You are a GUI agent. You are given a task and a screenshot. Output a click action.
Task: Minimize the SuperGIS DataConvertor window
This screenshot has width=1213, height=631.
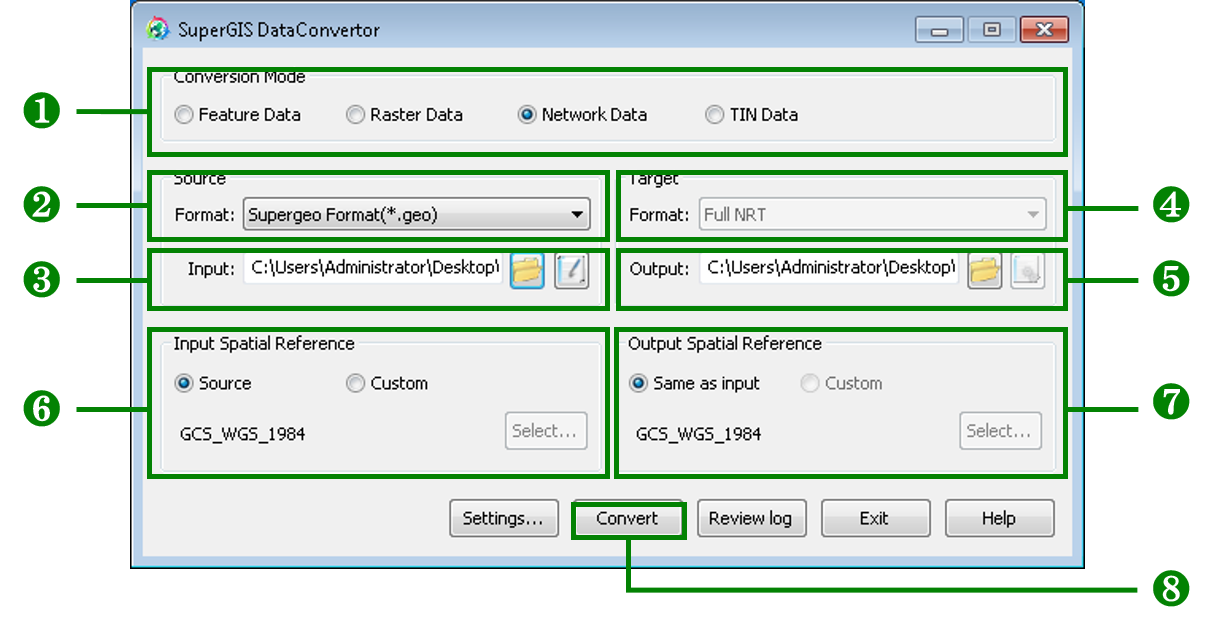point(939,29)
